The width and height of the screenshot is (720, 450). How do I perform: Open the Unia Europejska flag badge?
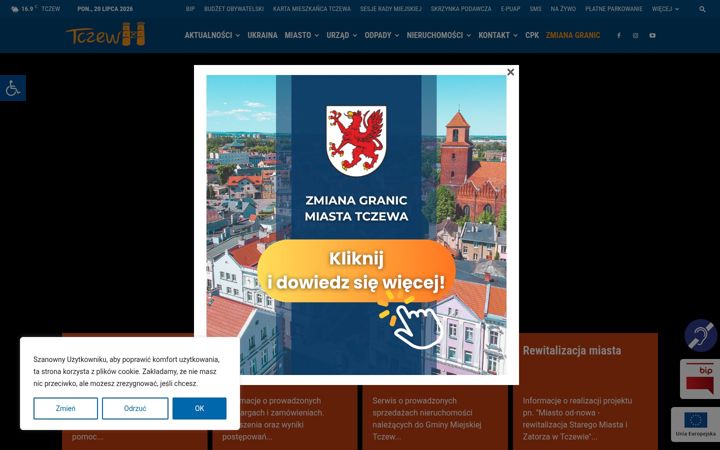coord(696,424)
